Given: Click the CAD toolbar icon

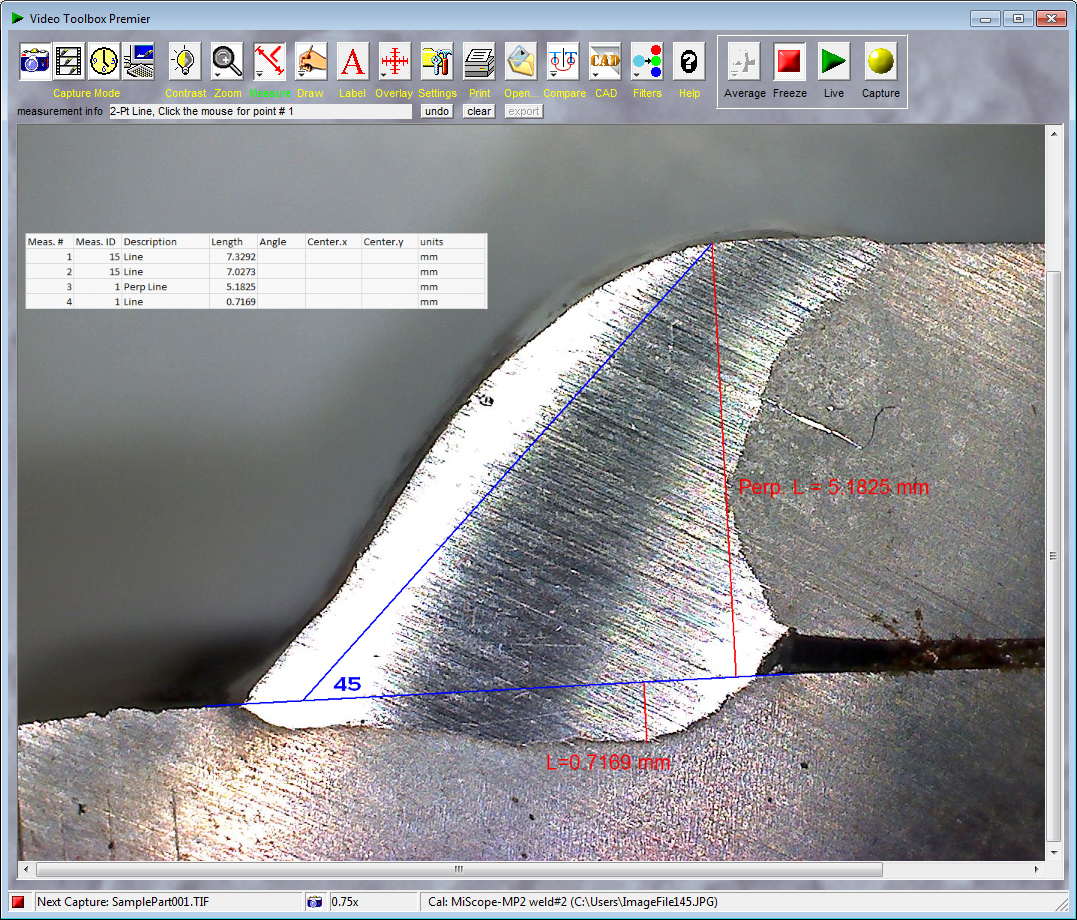Looking at the screenshot, I should click(605, 62).
